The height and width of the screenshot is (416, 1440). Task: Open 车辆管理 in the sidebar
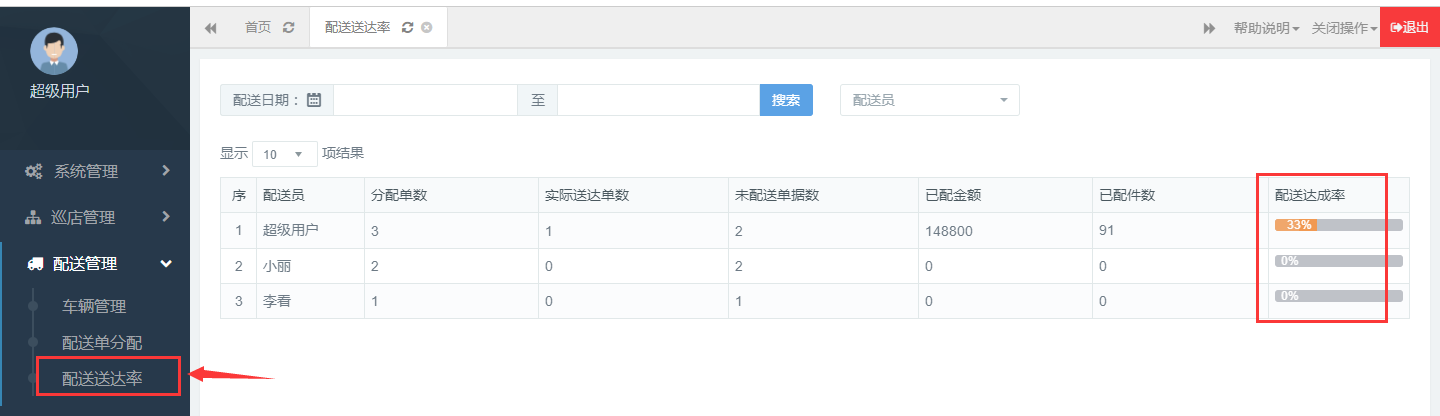pos(94,307)
